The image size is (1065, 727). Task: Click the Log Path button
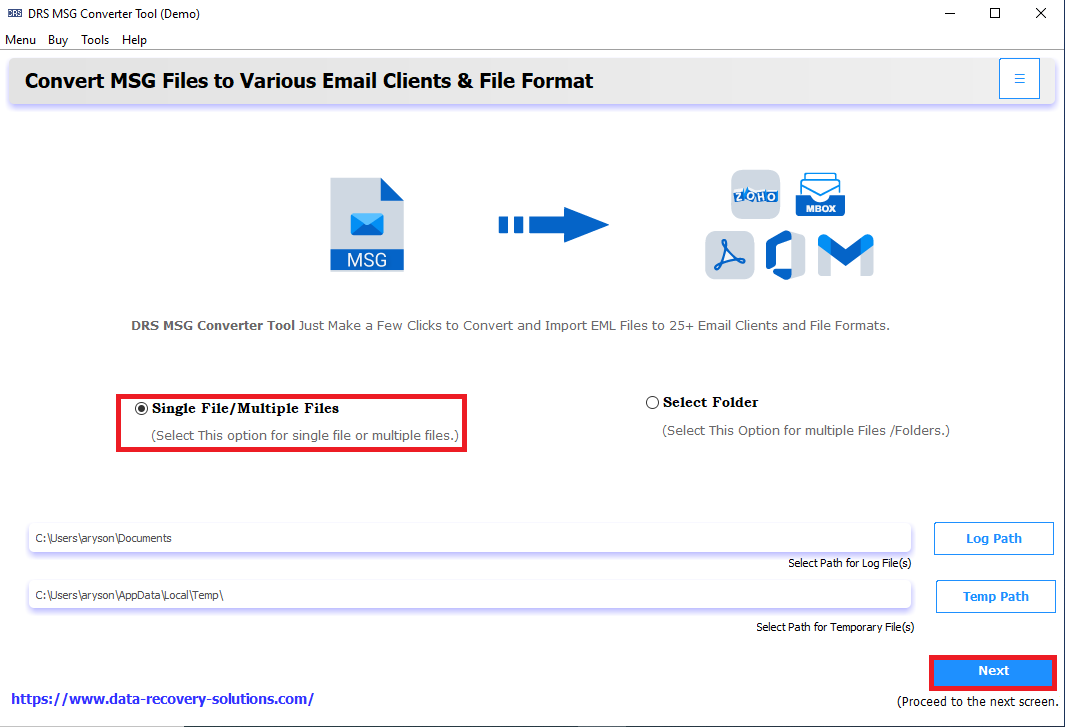point(993,538)
